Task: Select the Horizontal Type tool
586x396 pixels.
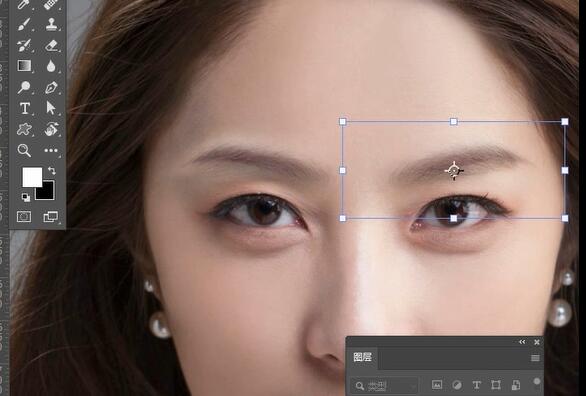Action: pos(25,108)
